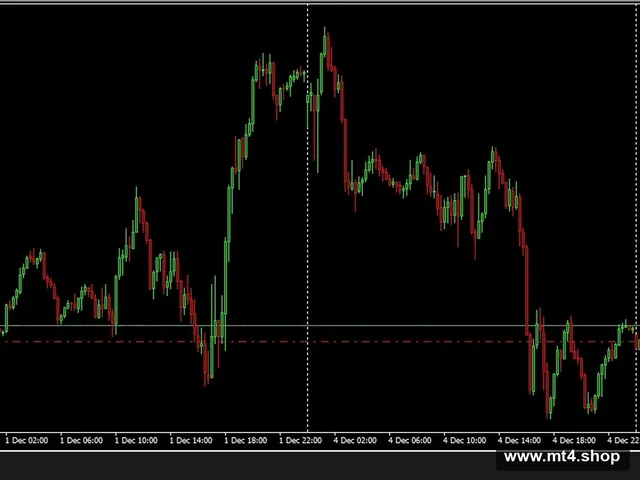The height and width of the screenshot is (480, 640).
Task: Click the '1 Dec 14:00' time label
Action: [x=191, y=440]
